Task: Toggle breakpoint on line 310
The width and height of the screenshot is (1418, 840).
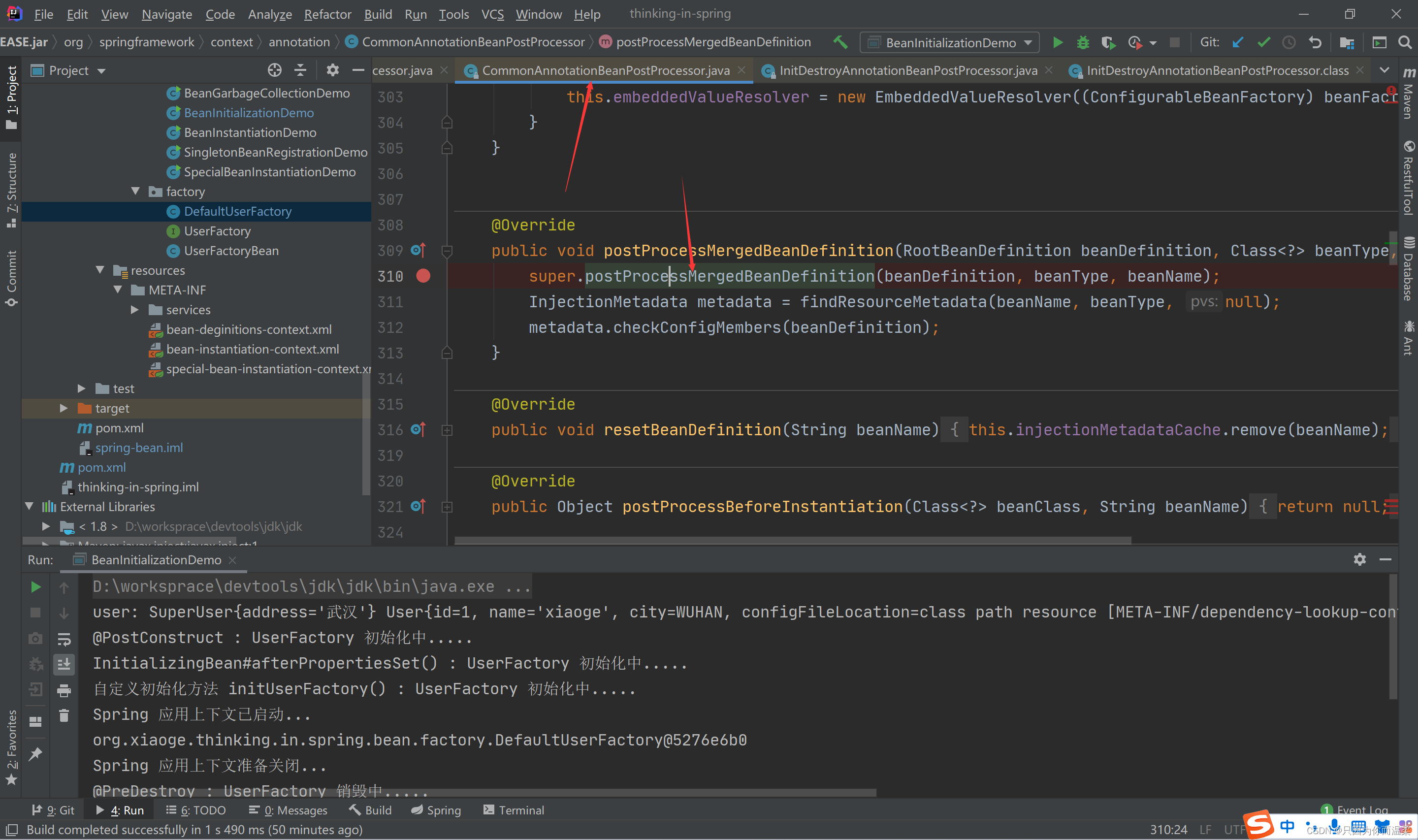Action: point(423,276)
